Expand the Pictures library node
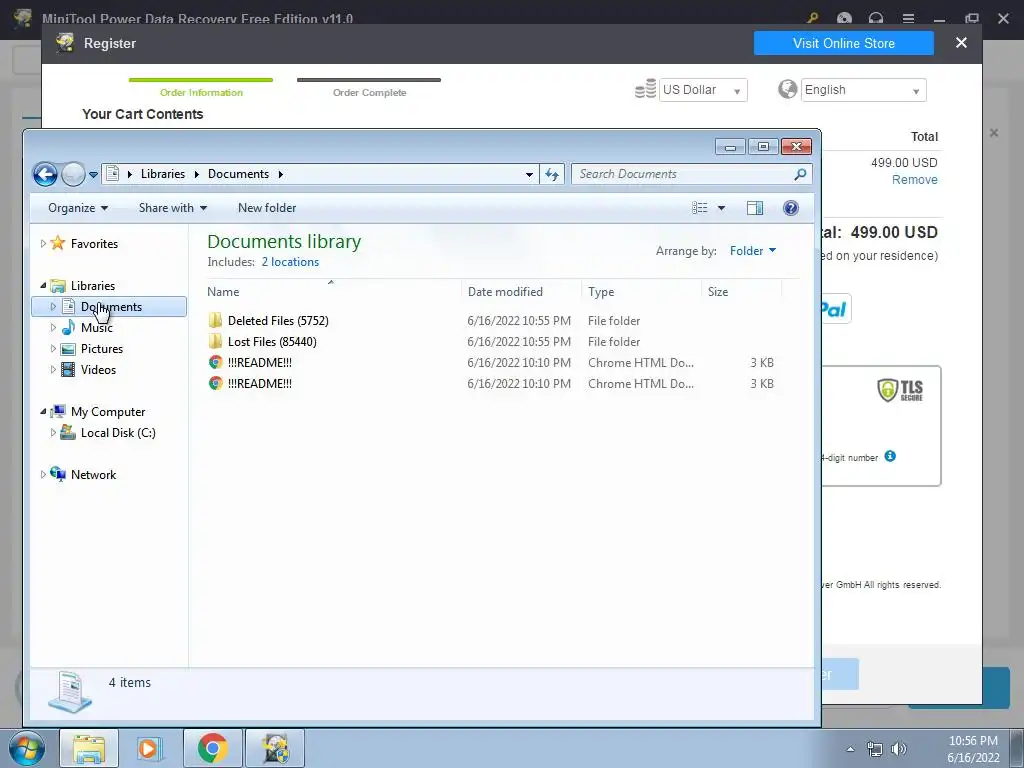Image resolution: width=1024 pixels, height=768 pixels. (54, 349)
